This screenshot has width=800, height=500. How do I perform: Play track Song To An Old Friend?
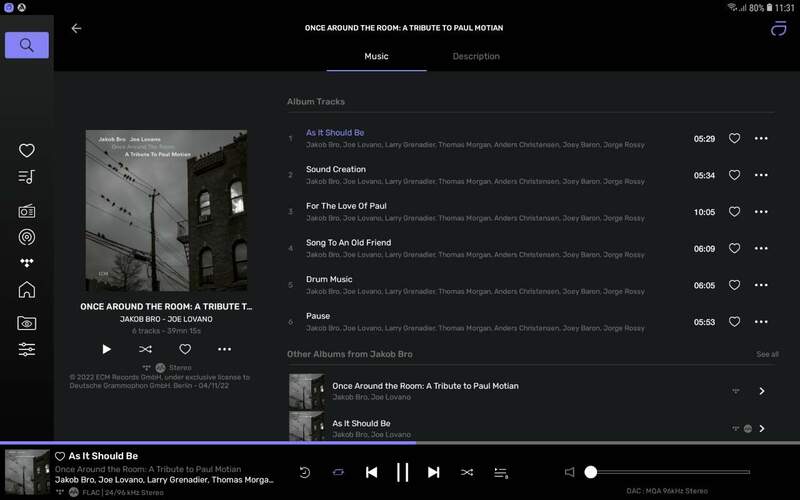(x=348, y=243)
